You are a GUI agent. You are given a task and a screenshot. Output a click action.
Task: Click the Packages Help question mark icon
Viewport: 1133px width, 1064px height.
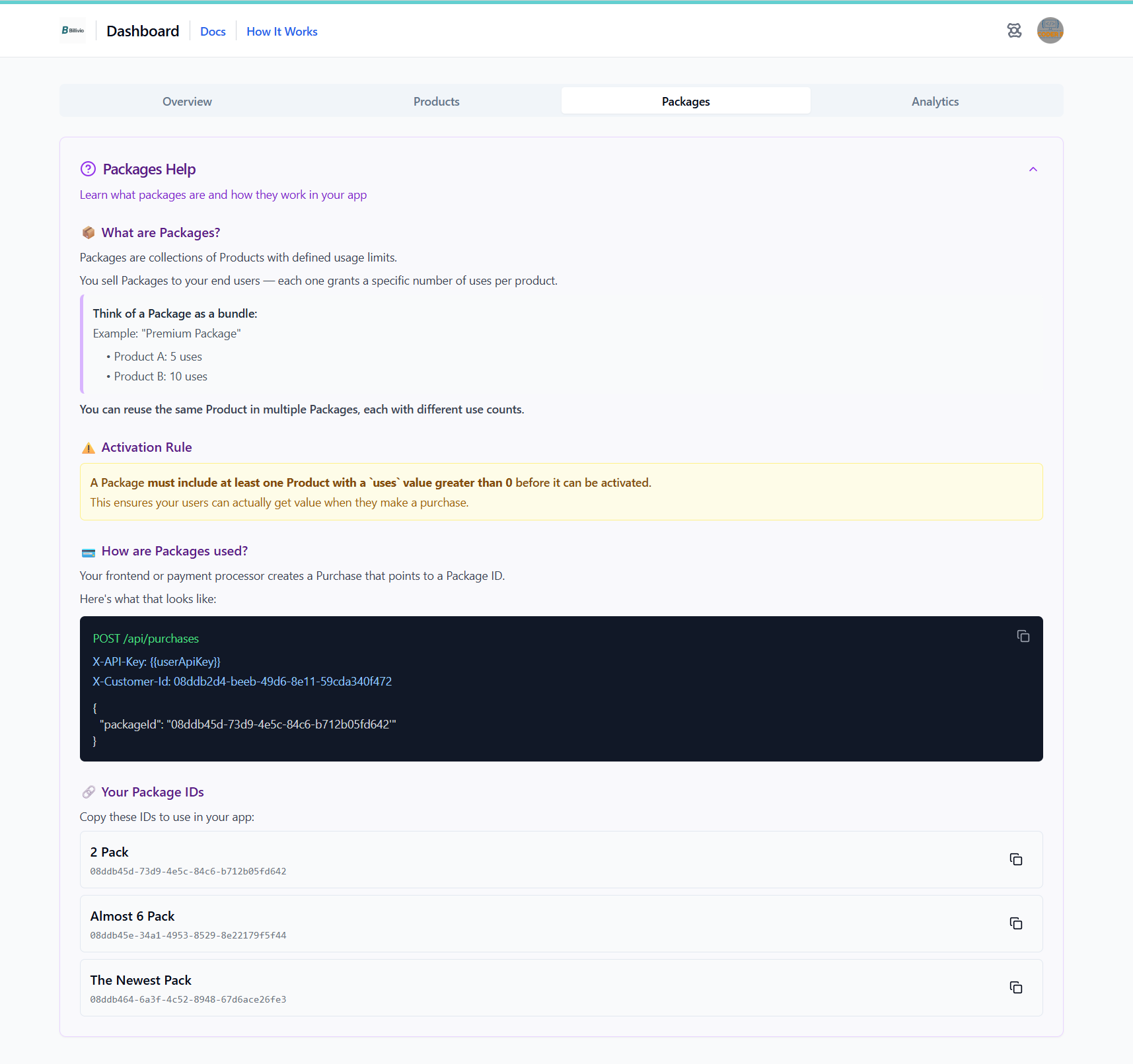pyautogui.click(x=88, y=169)
